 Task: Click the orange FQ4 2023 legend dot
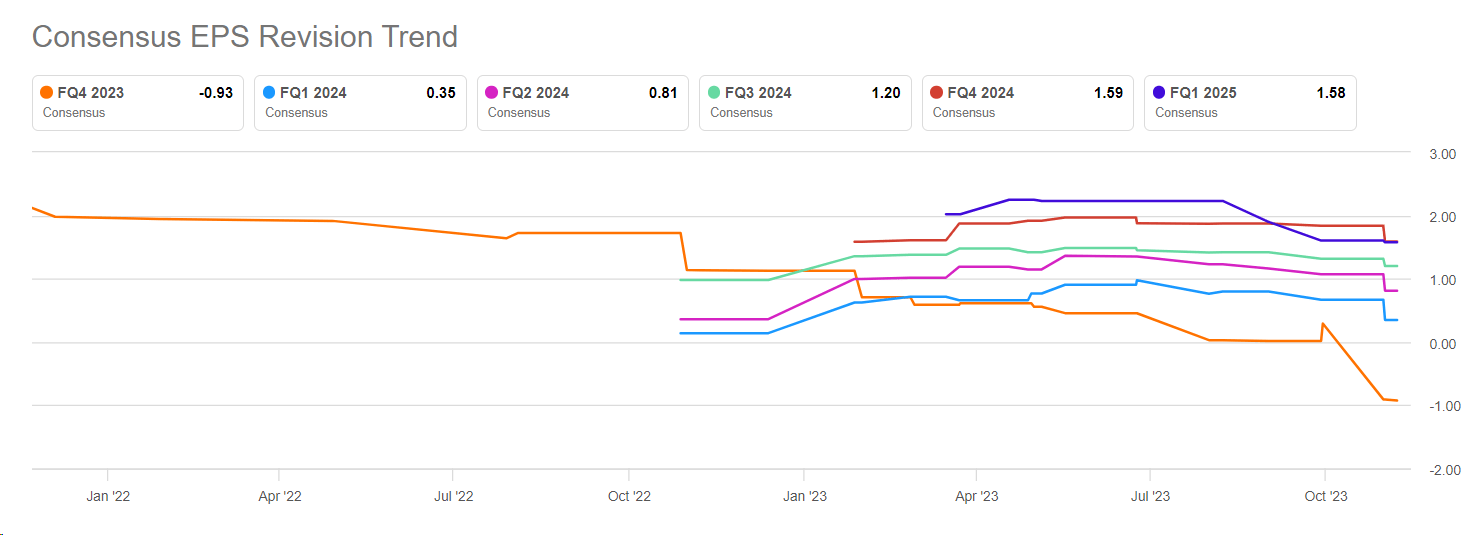[47, 93]
